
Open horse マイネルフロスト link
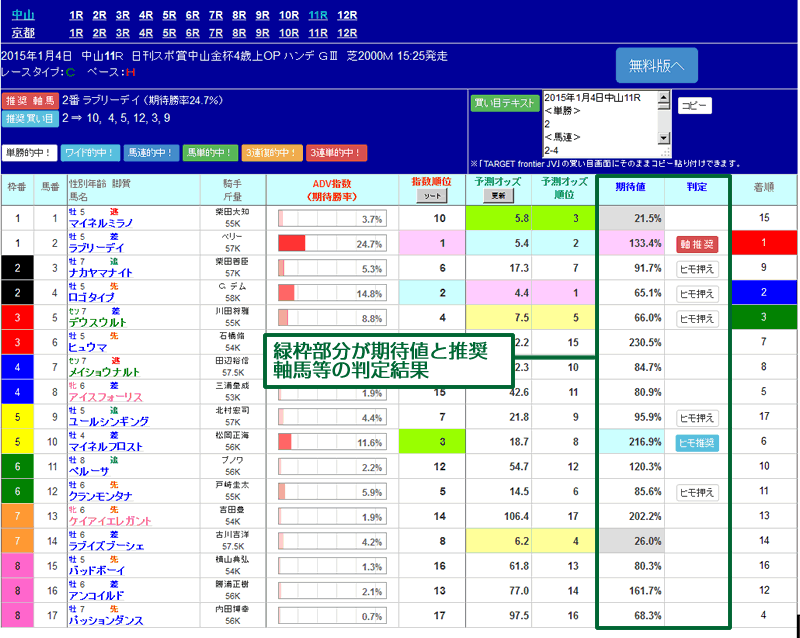click(x=106, y=447)
